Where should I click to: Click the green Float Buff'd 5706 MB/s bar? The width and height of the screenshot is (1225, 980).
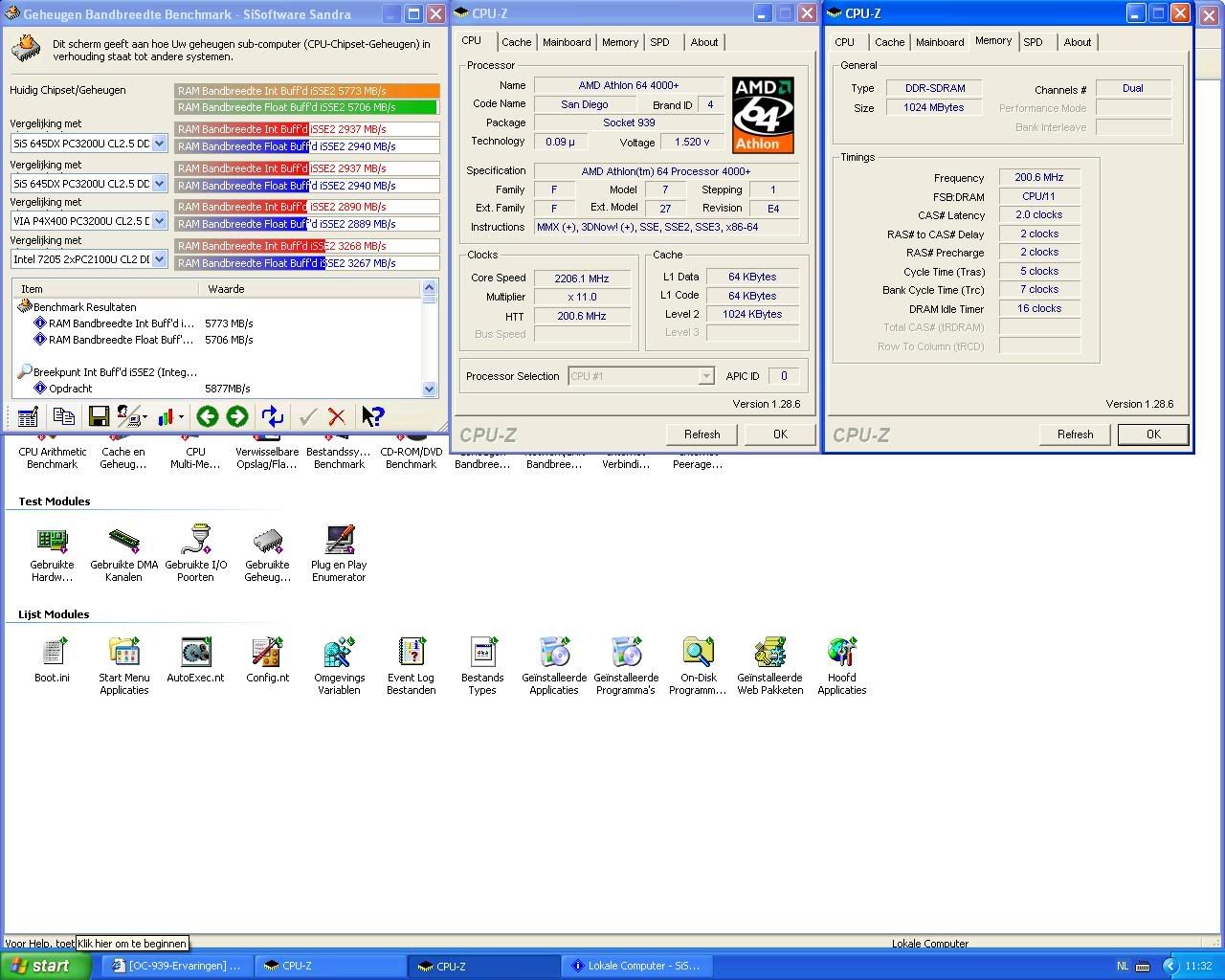[x=305, y=108]
